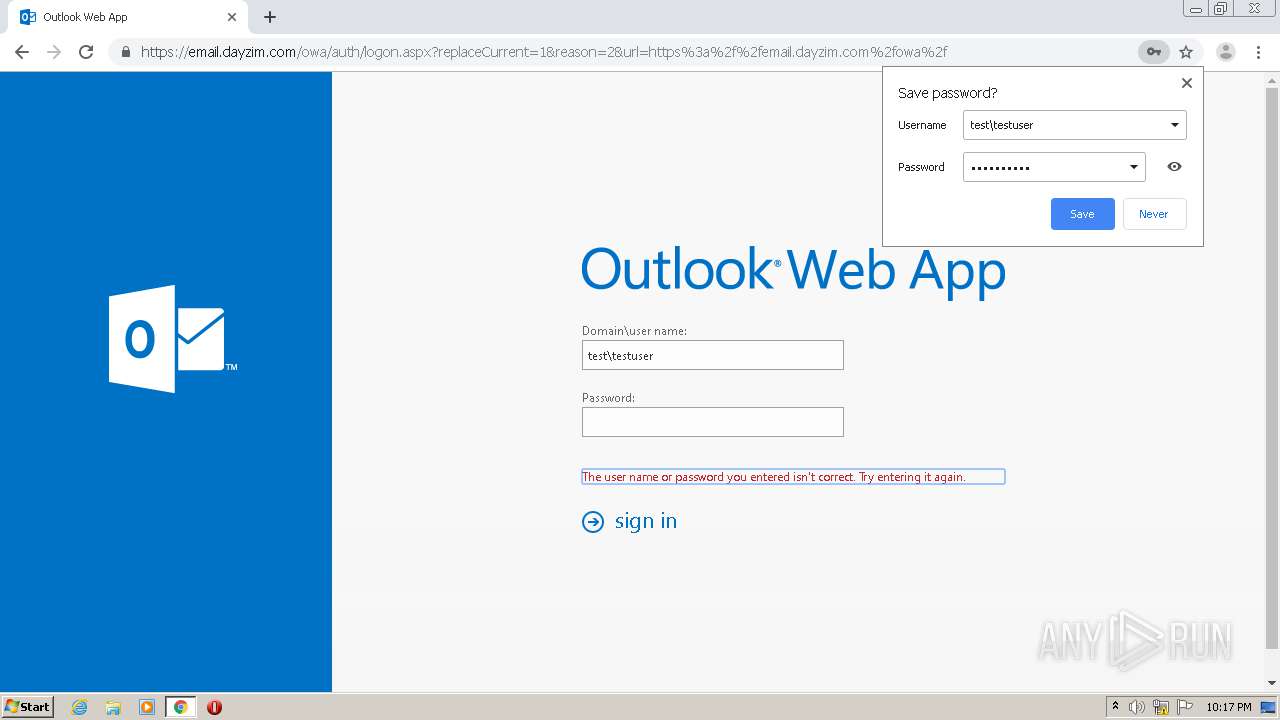Screen dimensions: 1280x720
Task: Open media player taskbar icon
Action: coord(147,707)
